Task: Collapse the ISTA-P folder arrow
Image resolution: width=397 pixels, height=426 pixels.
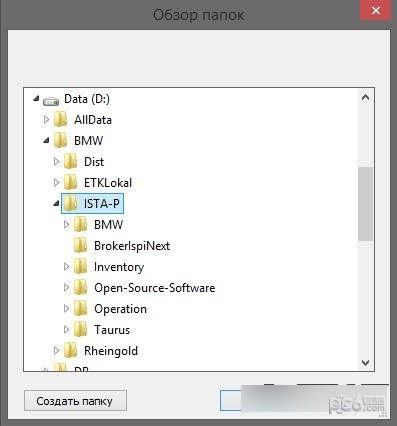Action: pos(56,204)
